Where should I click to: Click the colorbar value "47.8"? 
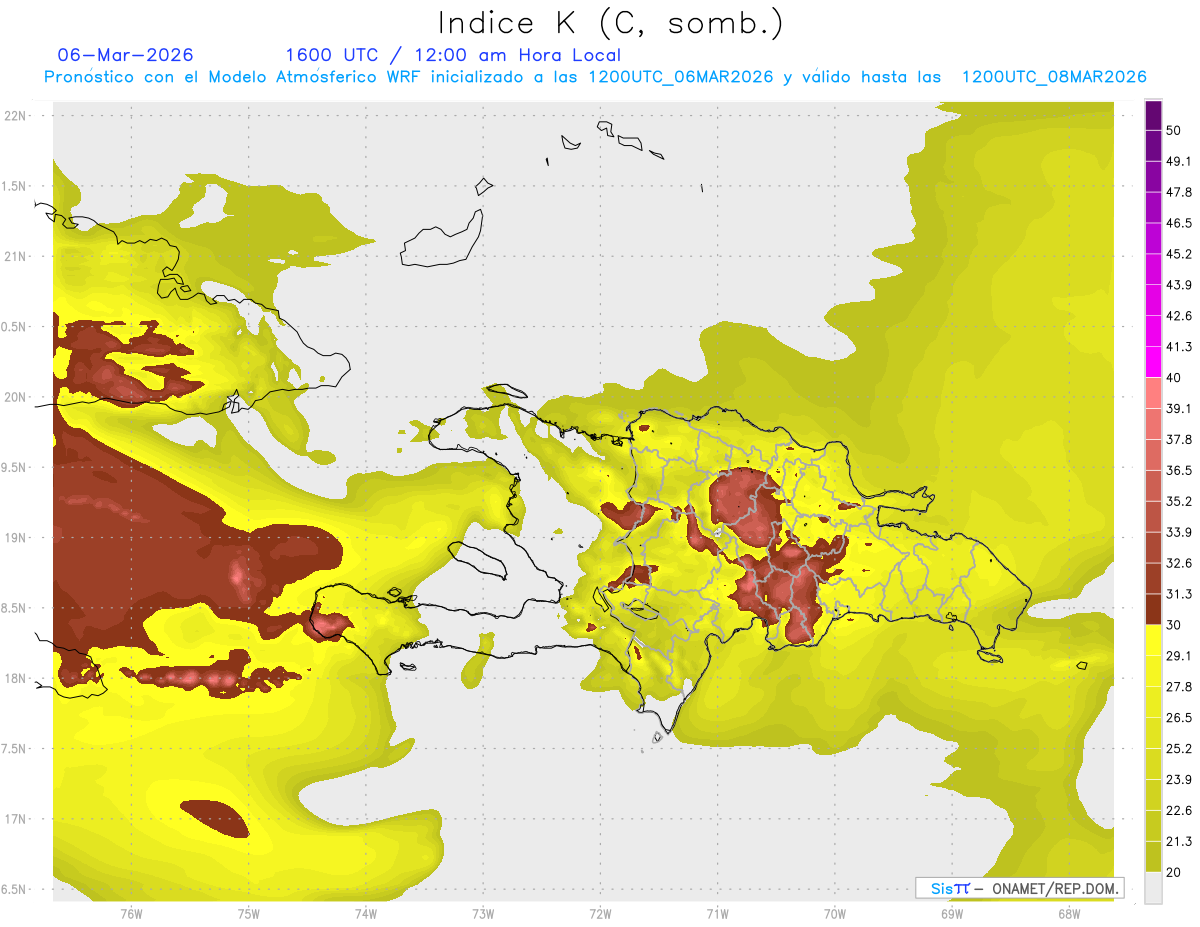(1179, 192)
